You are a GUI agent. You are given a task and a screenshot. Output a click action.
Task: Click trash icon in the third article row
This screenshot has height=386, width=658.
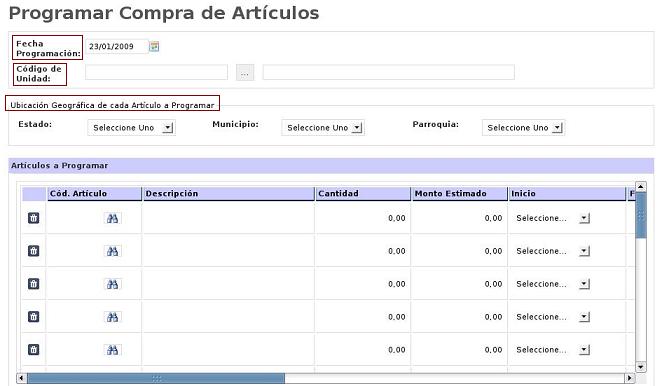[34, 284]
